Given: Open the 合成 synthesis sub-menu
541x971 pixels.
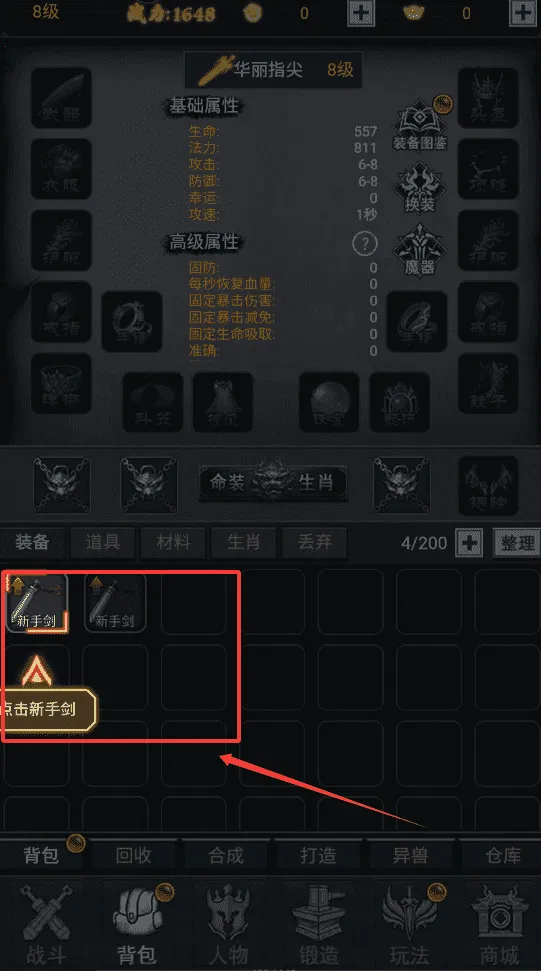Looking at the screenshot, I should click(226, 855).
